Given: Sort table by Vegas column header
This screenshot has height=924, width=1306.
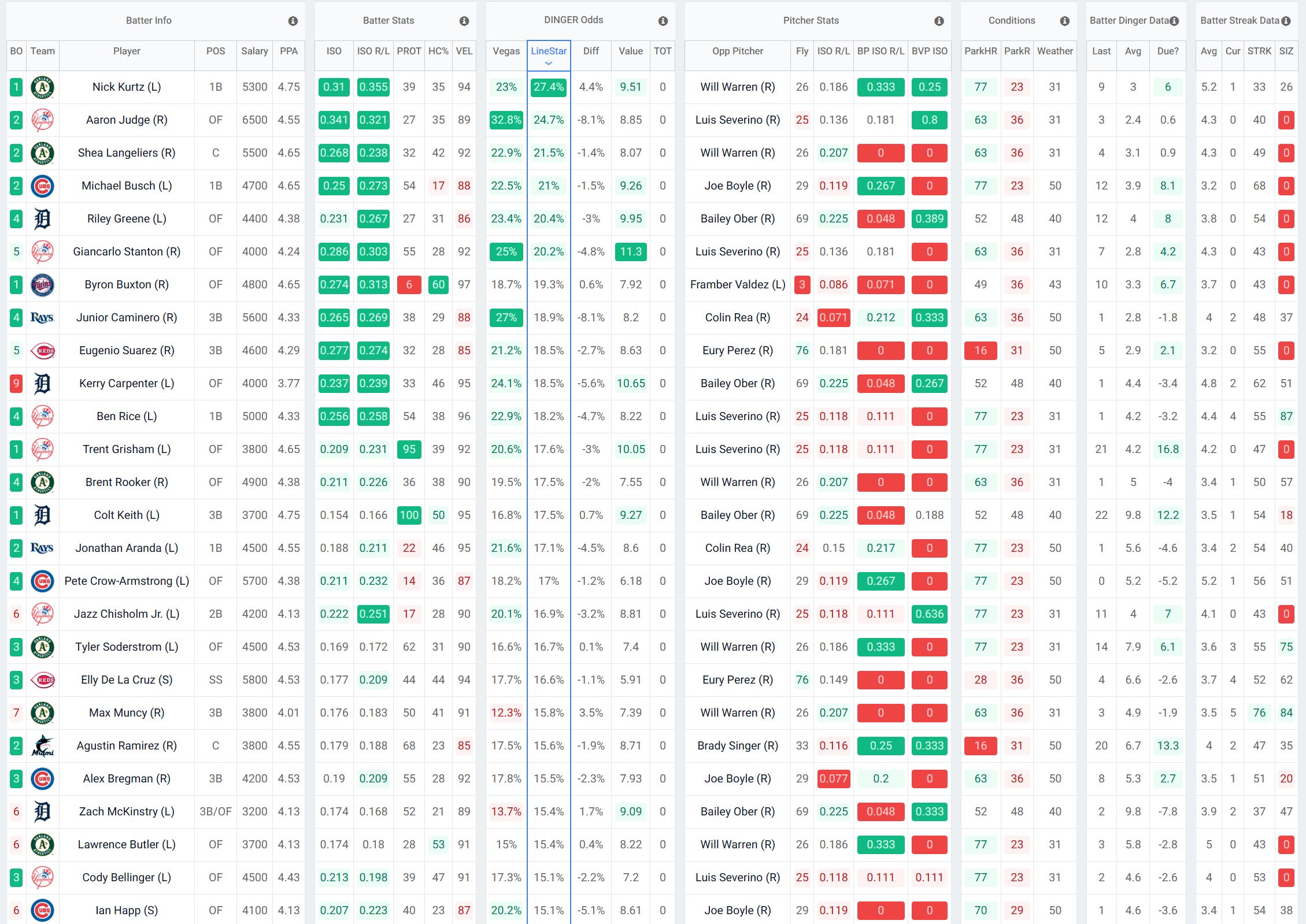Looking at the screenshot, I should pyautogui.click(x=506, y=51).
